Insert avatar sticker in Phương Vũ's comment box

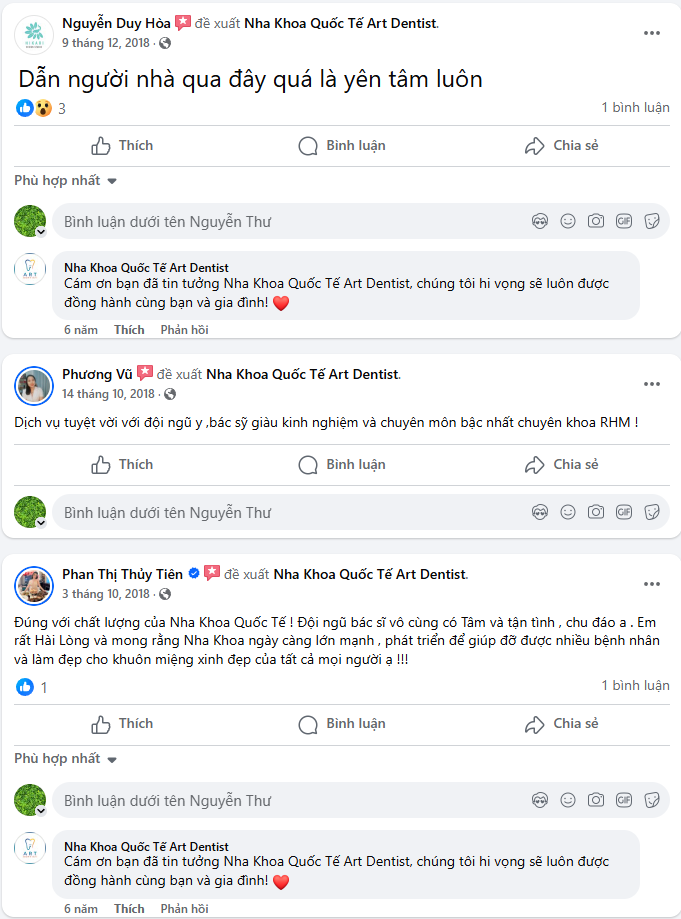540,512
